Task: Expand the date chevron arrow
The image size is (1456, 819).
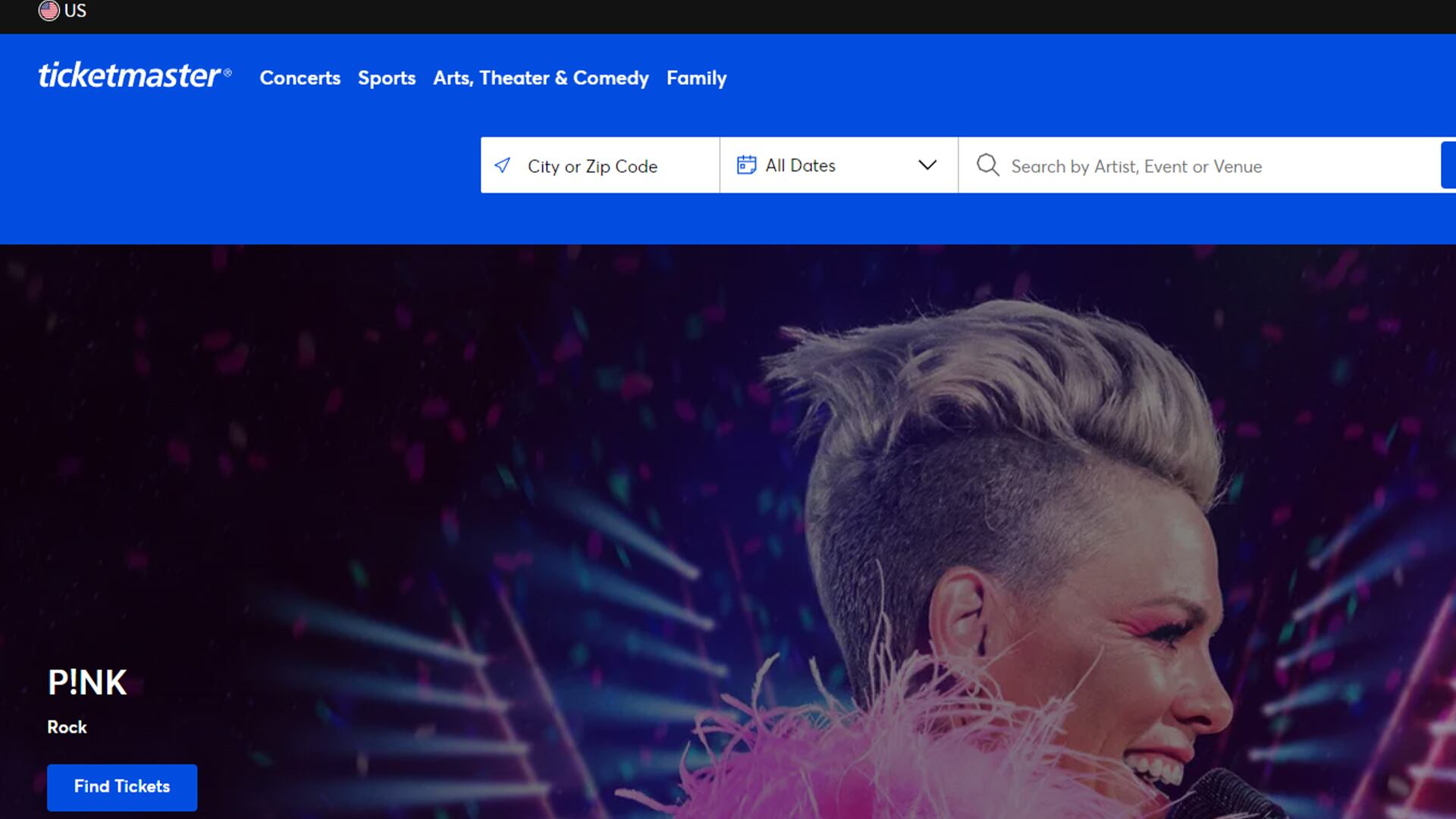Action: tap(927, 165)
